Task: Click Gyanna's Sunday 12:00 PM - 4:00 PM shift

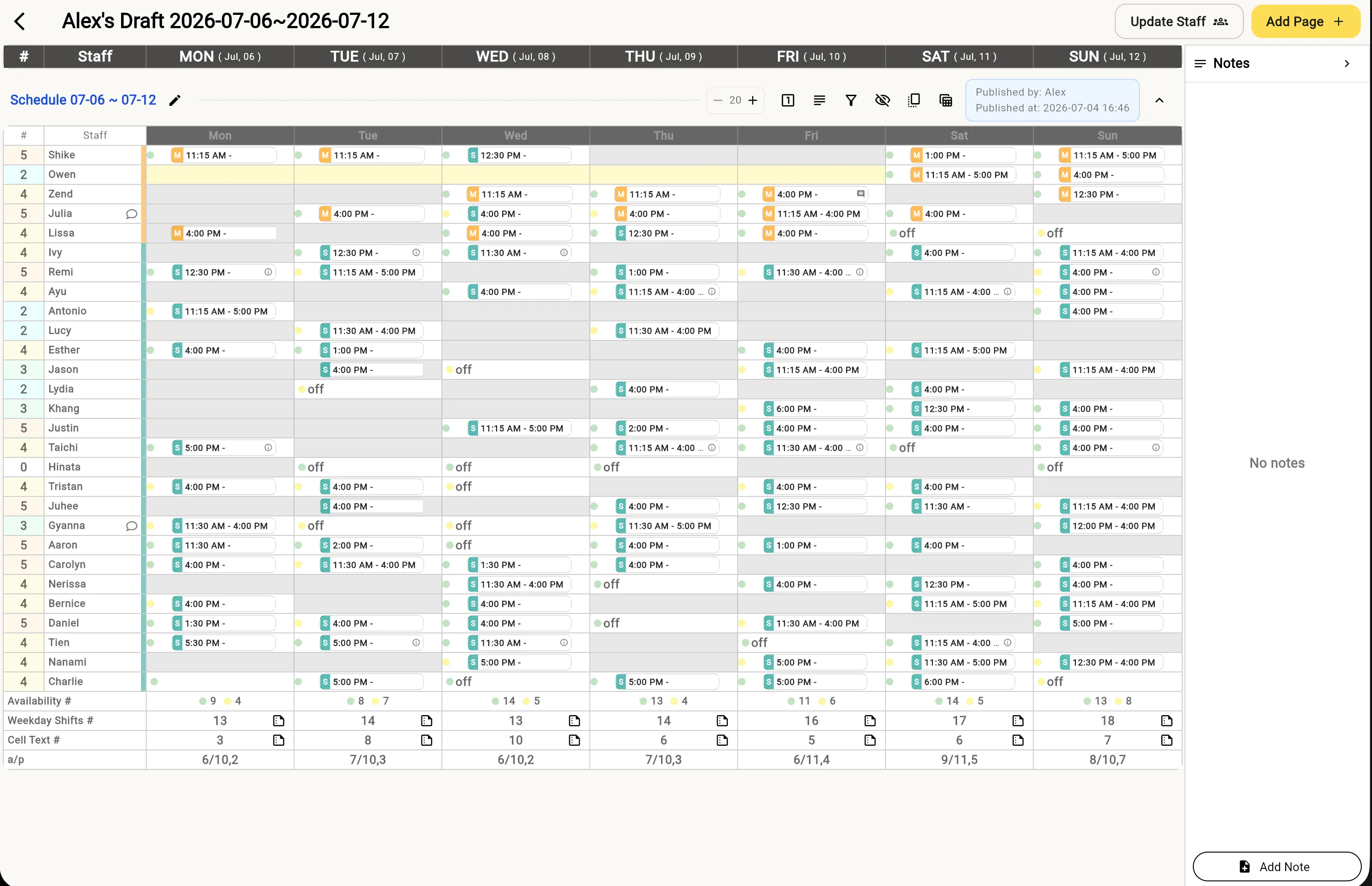Action: pyautogui.click(x=1111, y=526)
